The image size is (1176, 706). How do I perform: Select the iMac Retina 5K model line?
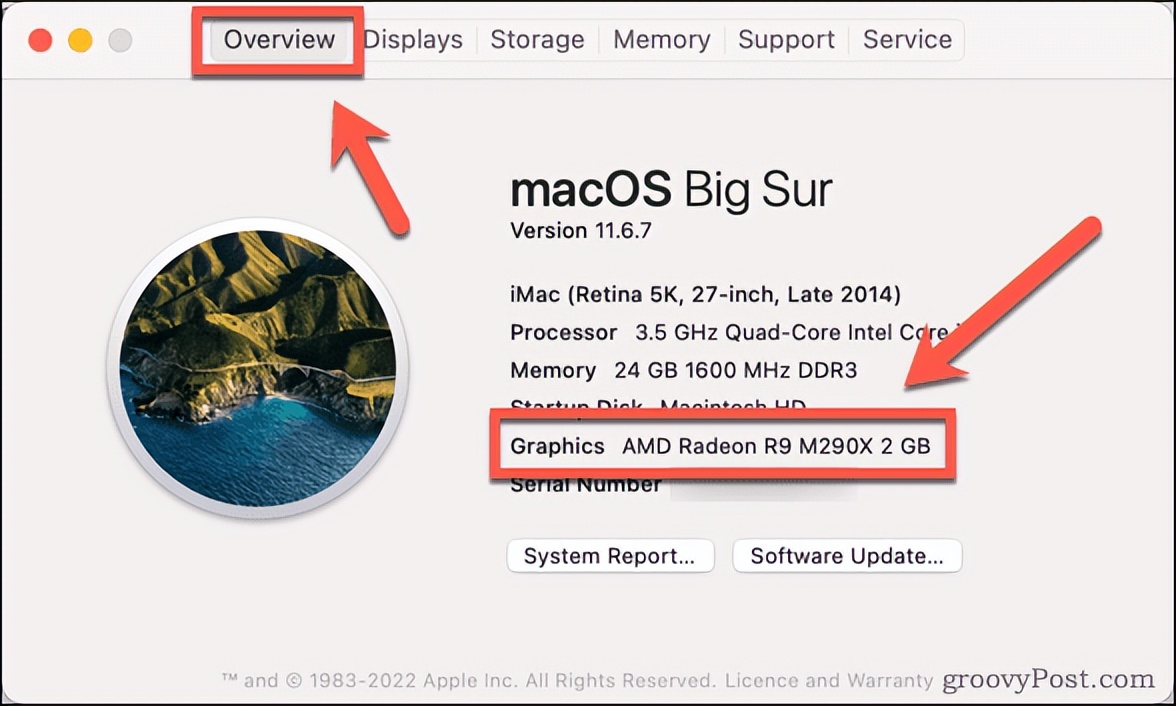(x=705, y=295)
